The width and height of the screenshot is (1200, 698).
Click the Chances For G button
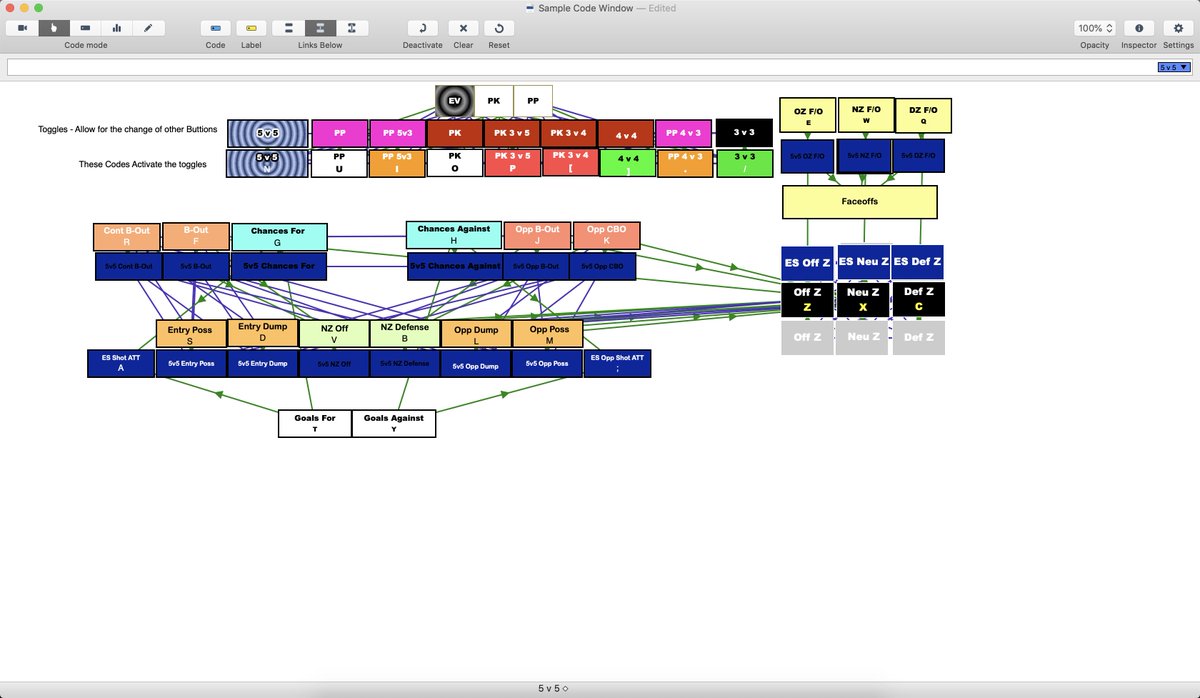pyautogui.click(x=279, y=237)
